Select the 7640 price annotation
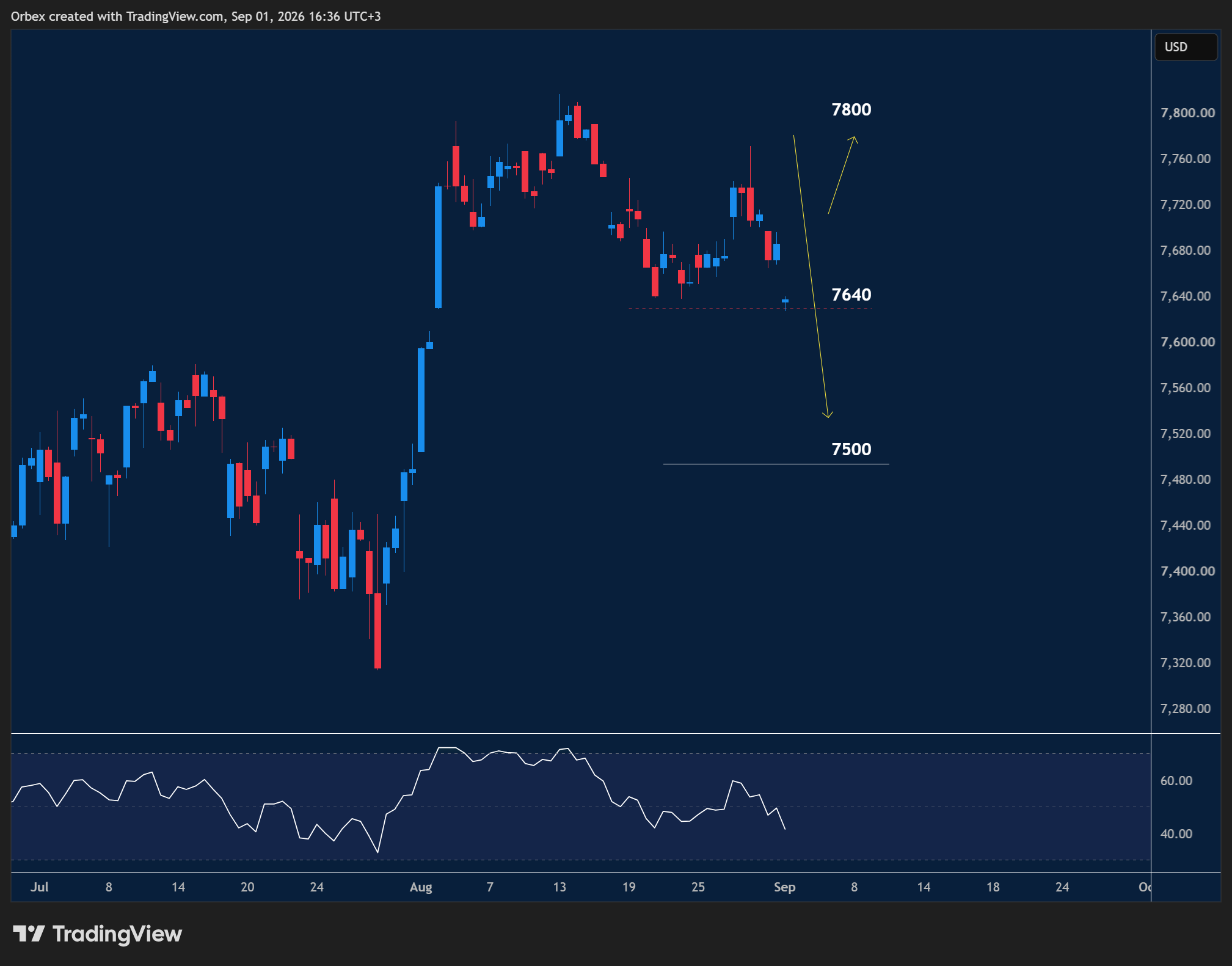 (x=851, y=295)
